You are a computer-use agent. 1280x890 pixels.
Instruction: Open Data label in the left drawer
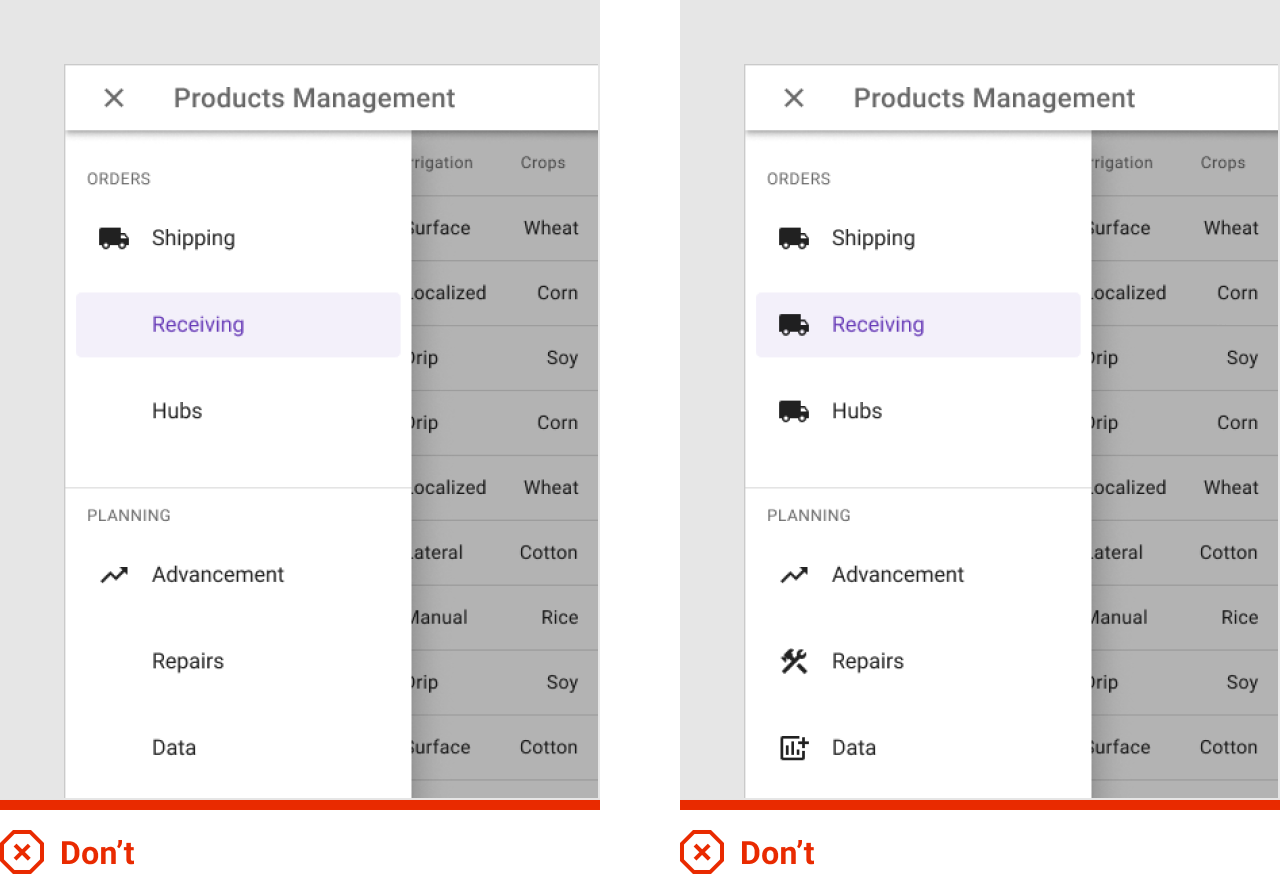click(174, 748)
